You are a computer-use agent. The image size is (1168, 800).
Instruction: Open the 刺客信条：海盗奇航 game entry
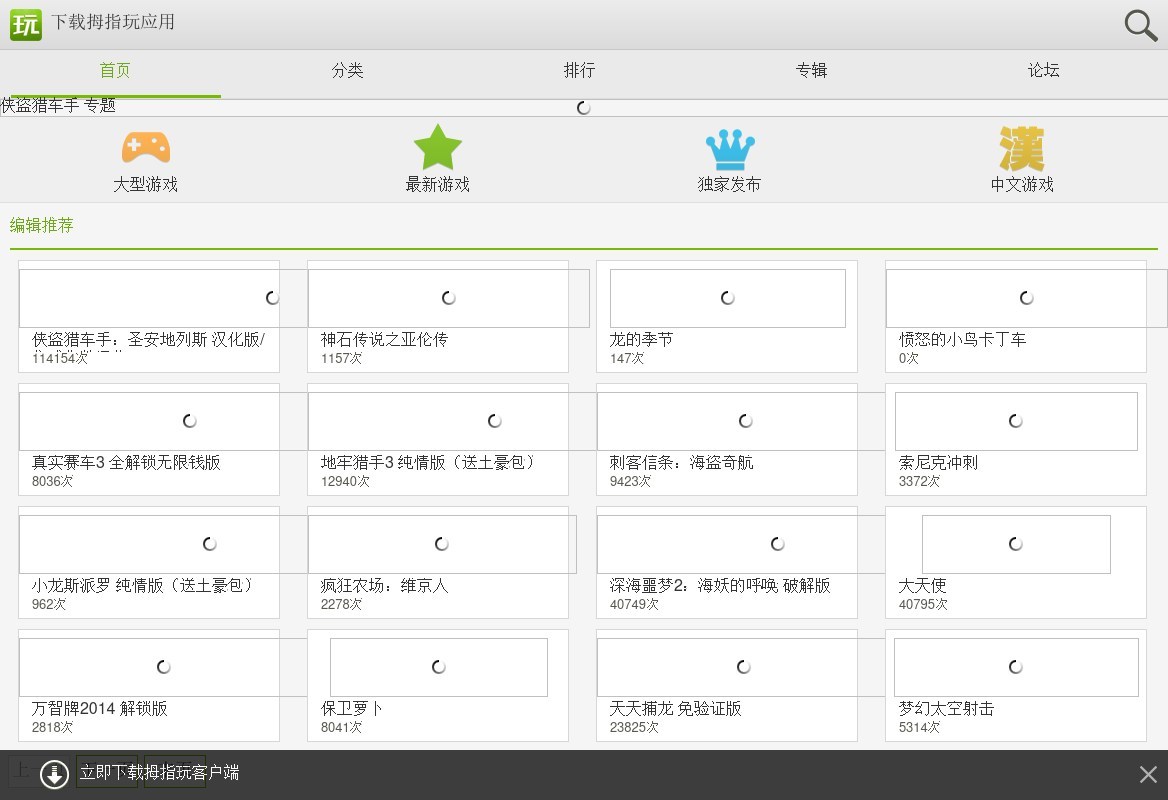click(681, 463)
